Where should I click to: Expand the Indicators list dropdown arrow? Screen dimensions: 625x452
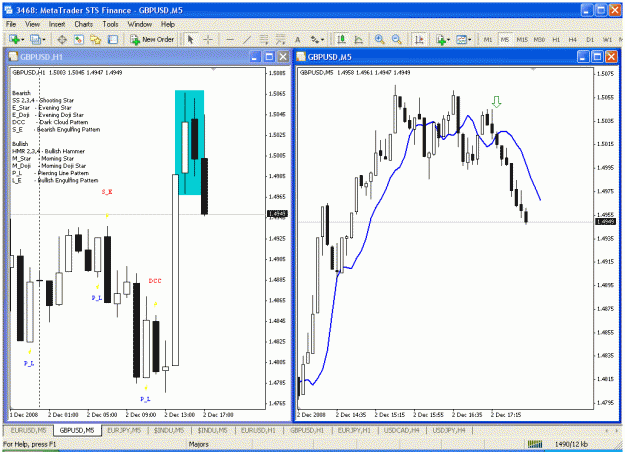448,40
